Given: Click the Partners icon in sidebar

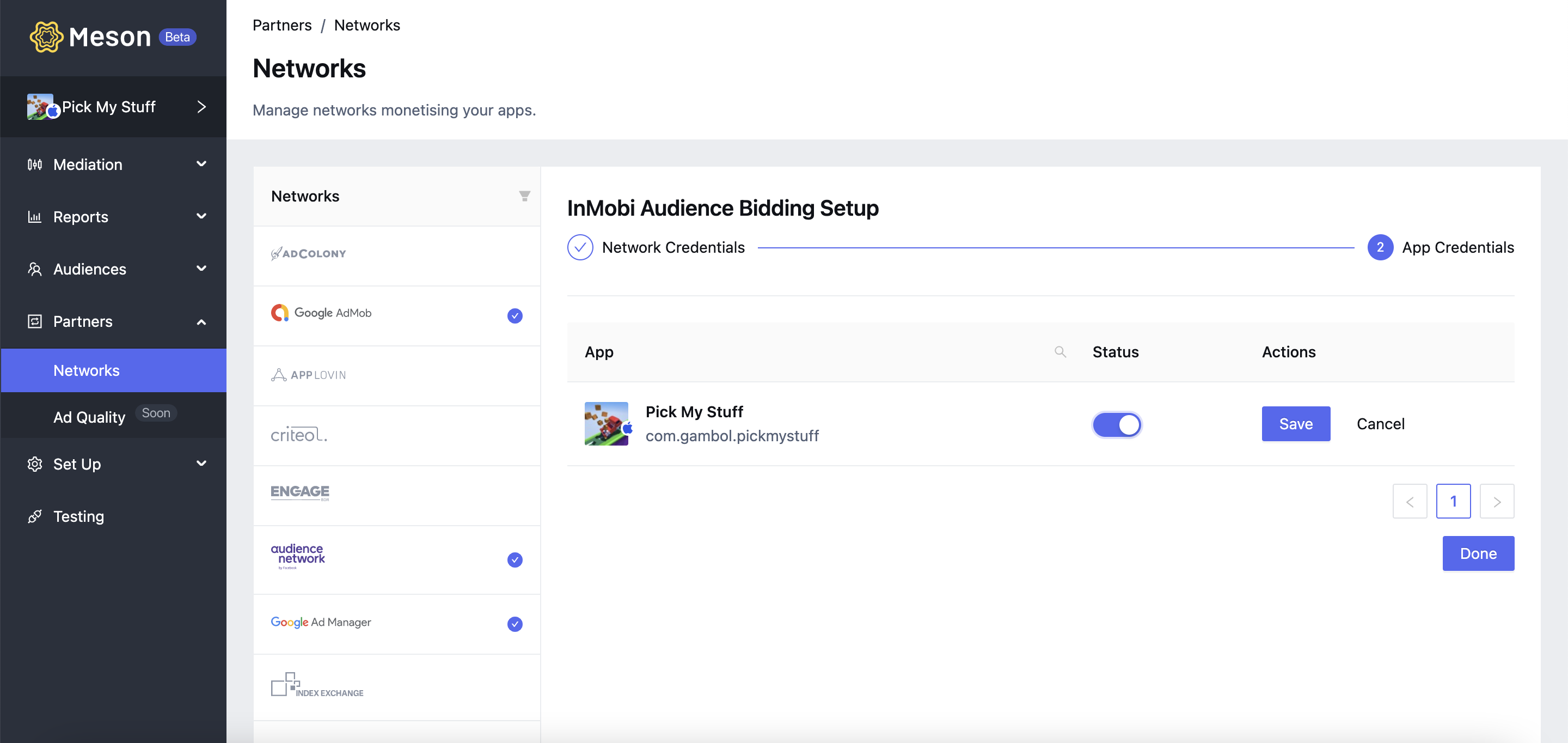Looking at the screenshot, I should coord(35,321).
